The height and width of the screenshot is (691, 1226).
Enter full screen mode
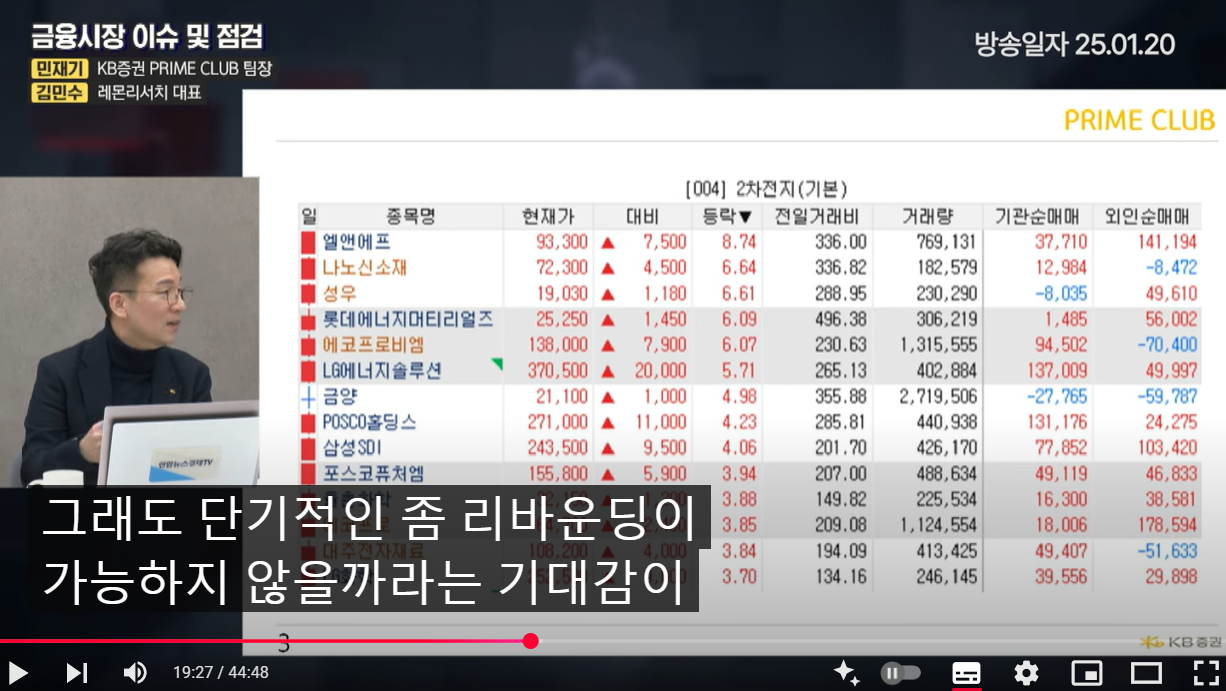click(1206, 673)
